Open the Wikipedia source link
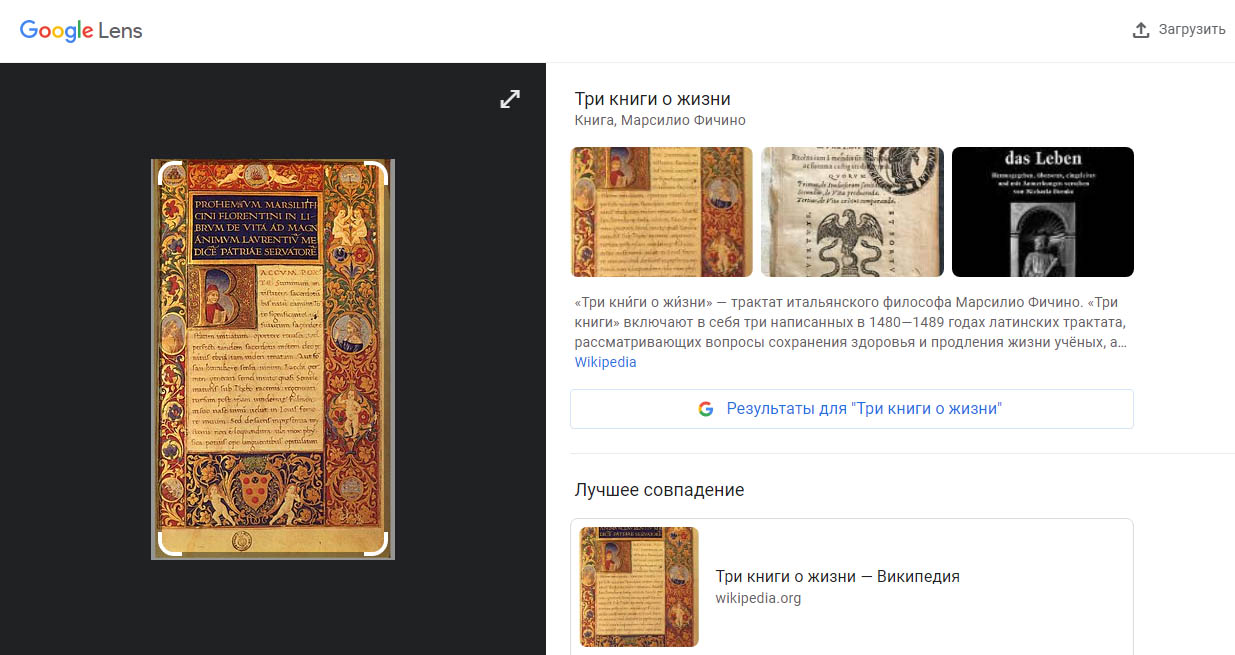The height and width of the screenshot is (655, 1235). 605,362
